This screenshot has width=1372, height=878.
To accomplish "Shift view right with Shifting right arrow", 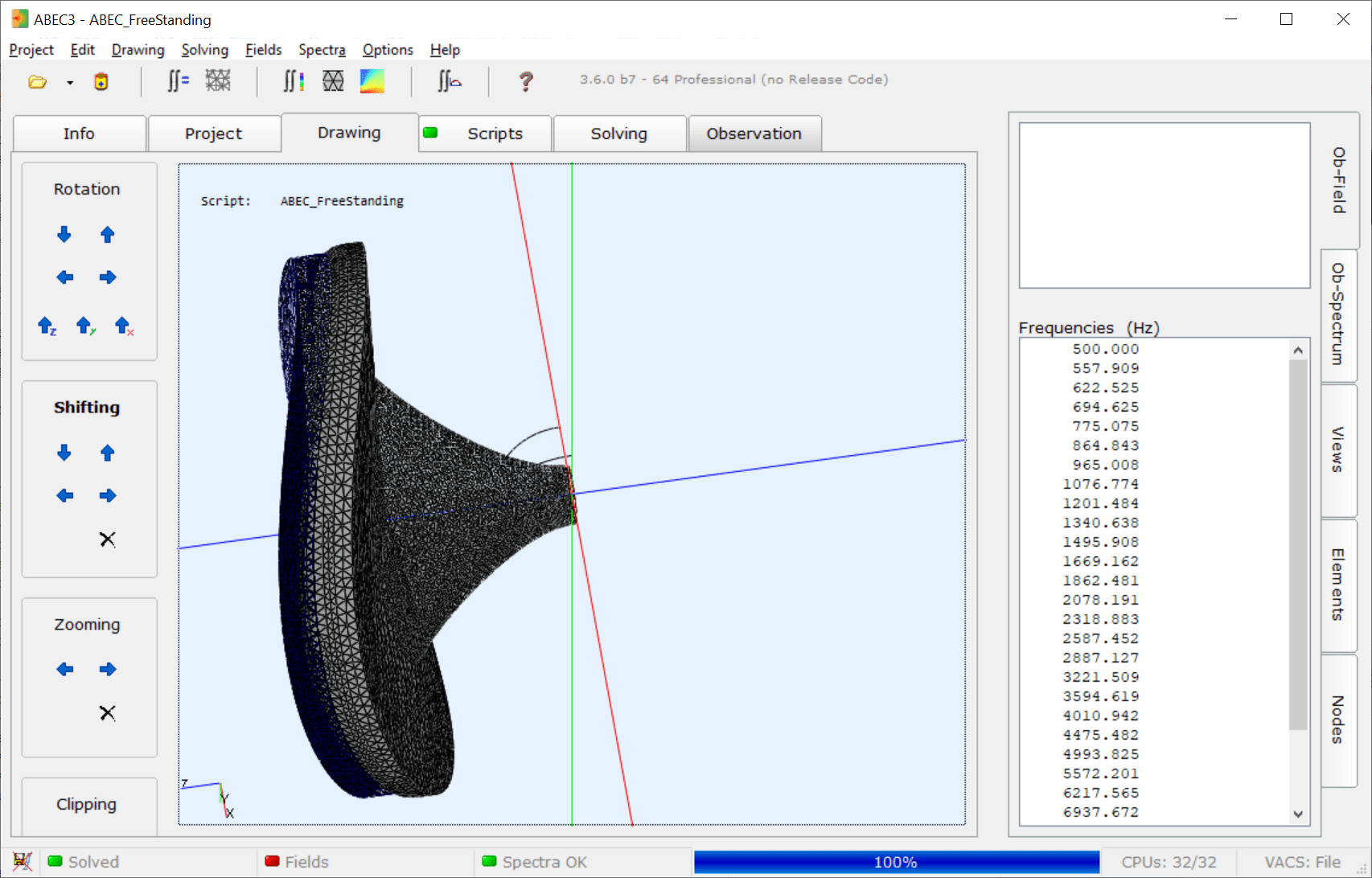I will pos(108,495).
